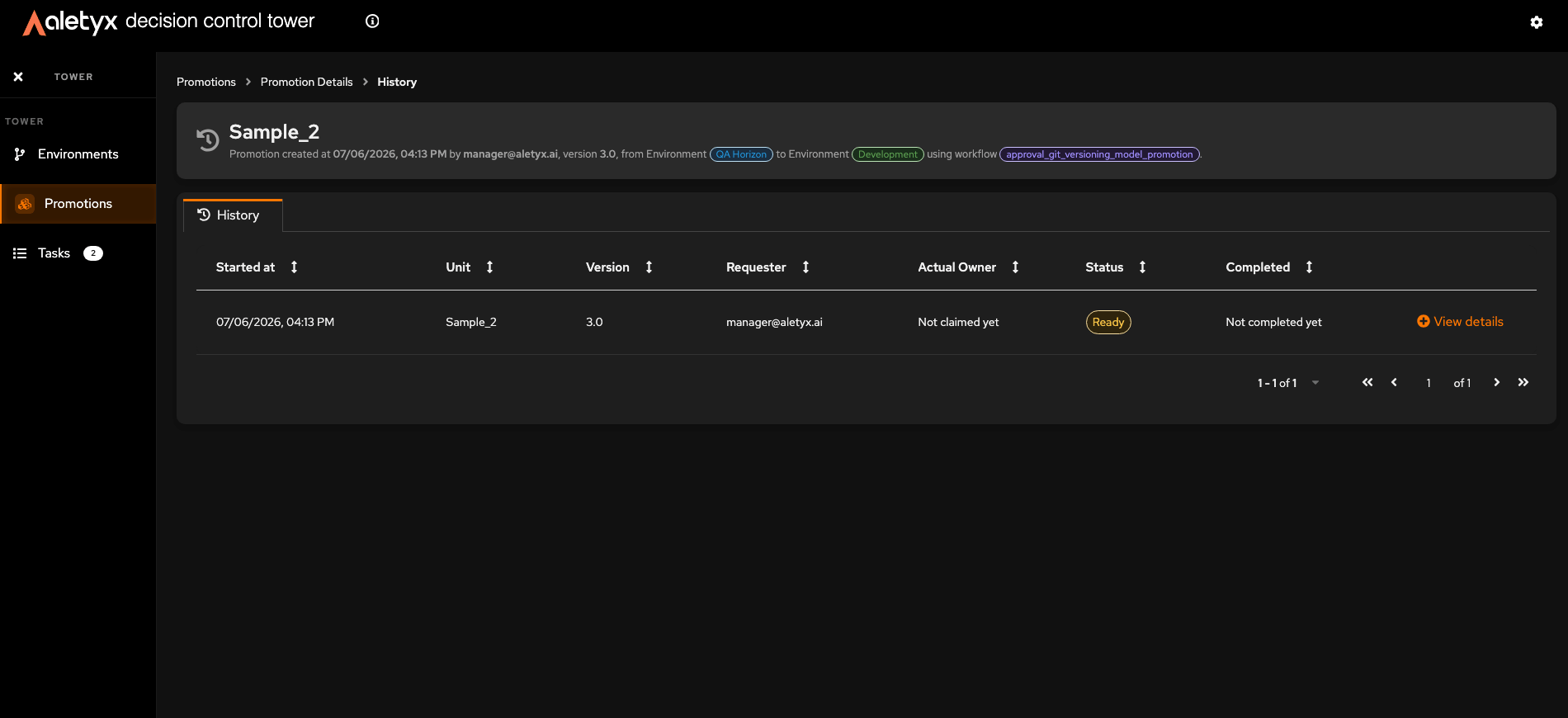Click the info icon beside the title
Viewport: 1568px width, 718px height.
372,21
